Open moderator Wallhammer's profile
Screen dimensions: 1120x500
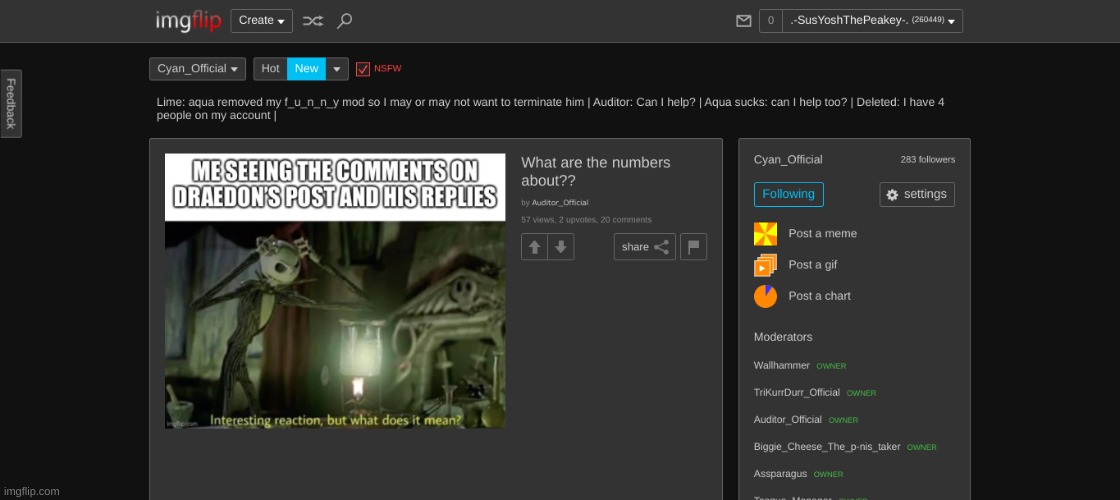click(781, 366)
